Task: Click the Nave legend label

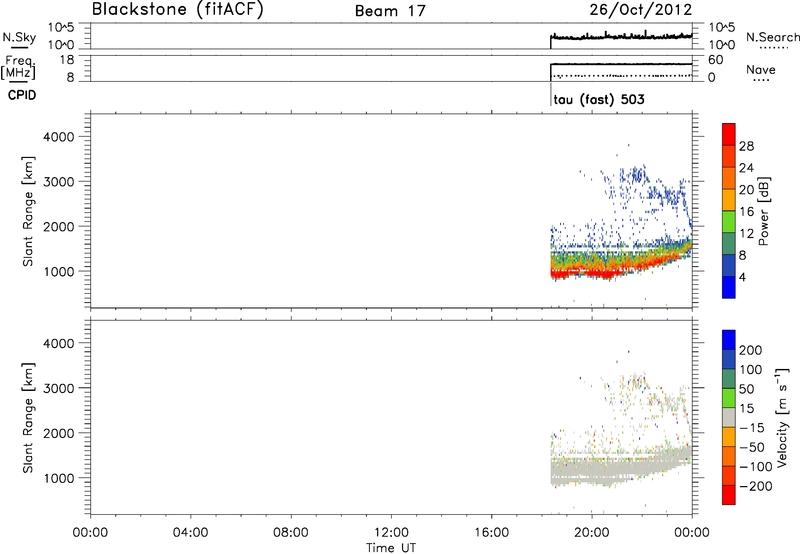Action: 761,70
